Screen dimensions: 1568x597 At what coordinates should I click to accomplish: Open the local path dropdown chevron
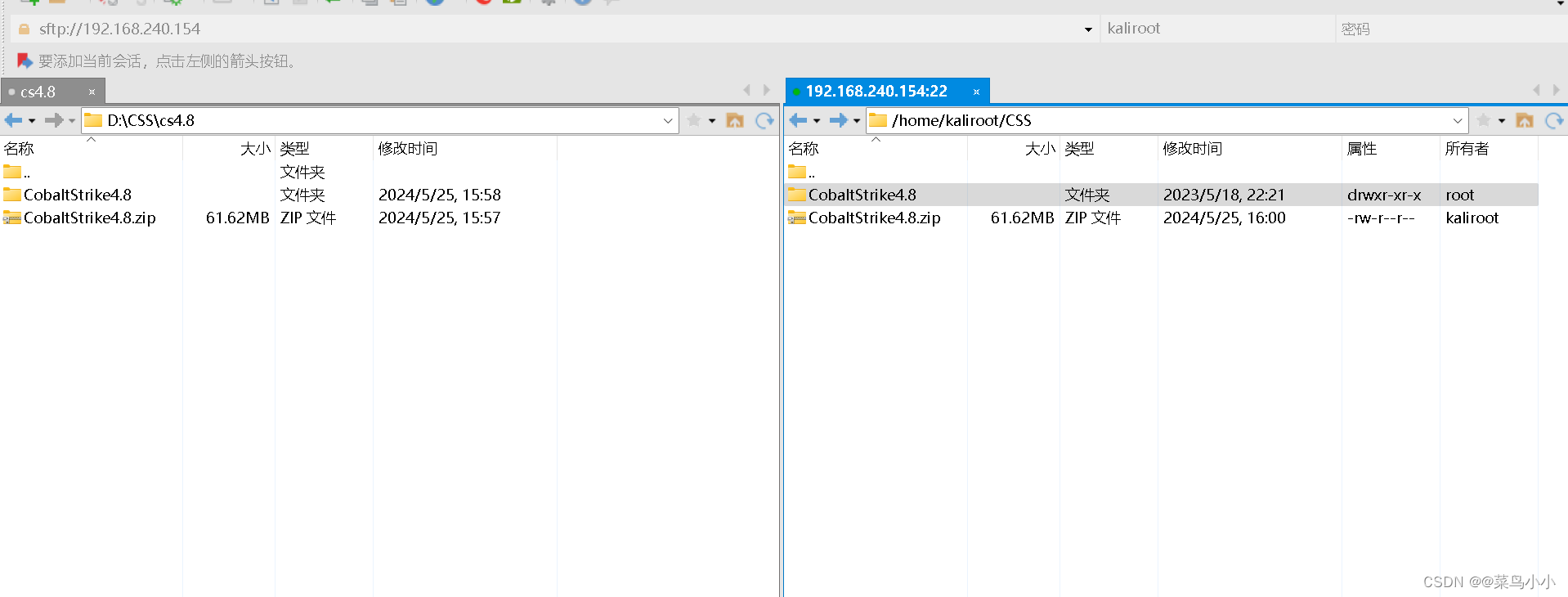click(x=668, y=121)
